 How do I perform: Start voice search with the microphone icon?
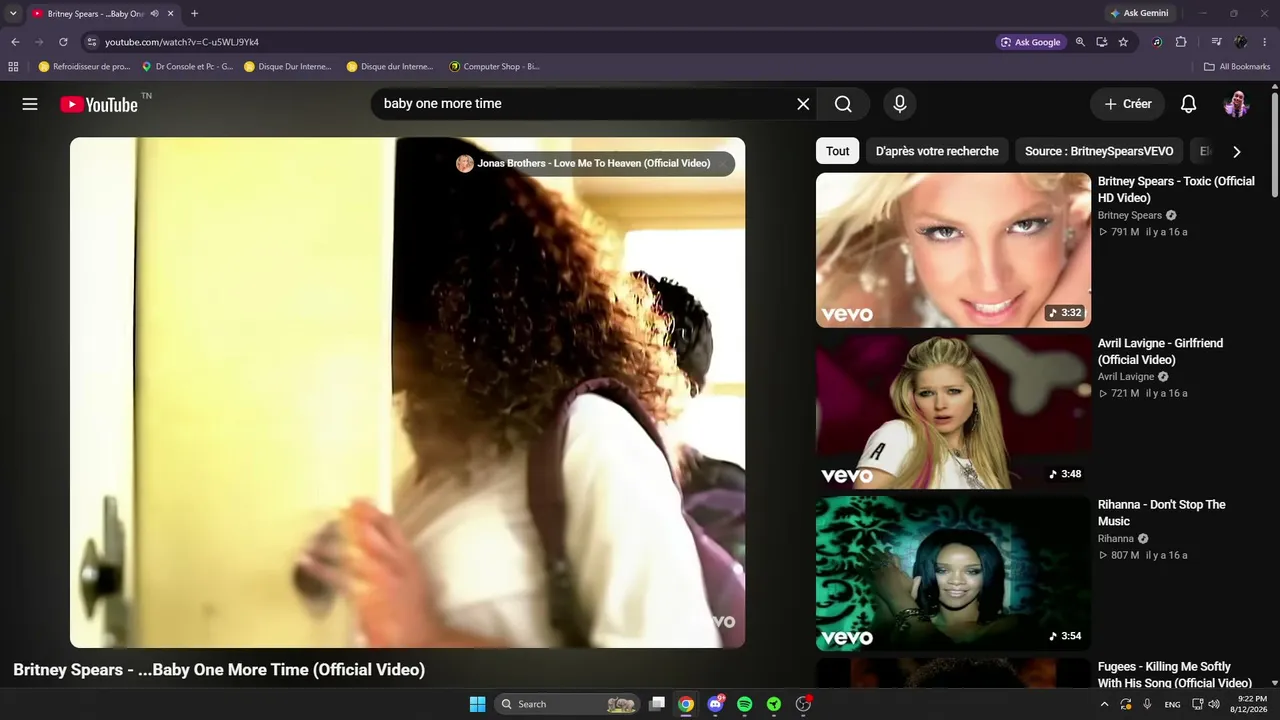pos(900,104)
